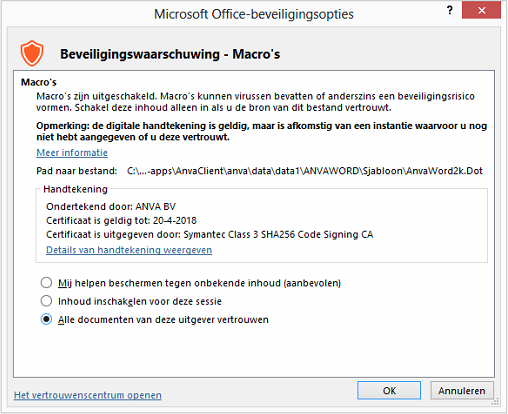The image size is (508, 414).
Task: Click the 'Macro's zijn uitgeschakeld' paragraph
Action: 255,102
